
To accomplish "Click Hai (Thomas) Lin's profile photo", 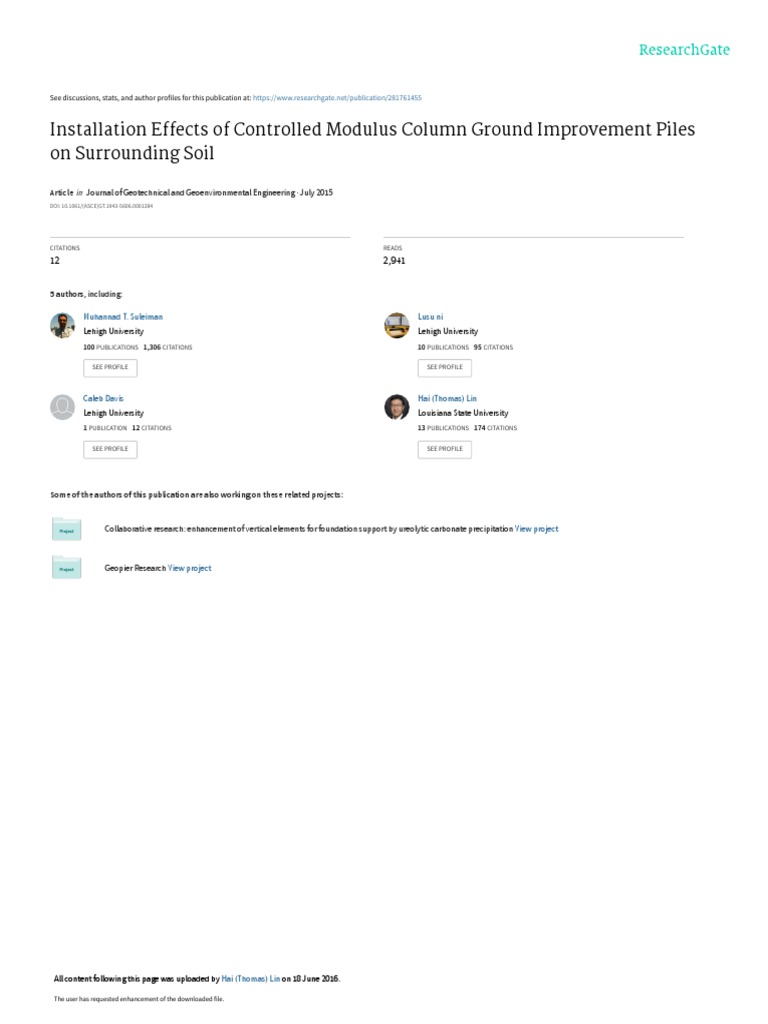I will (396, 406).
